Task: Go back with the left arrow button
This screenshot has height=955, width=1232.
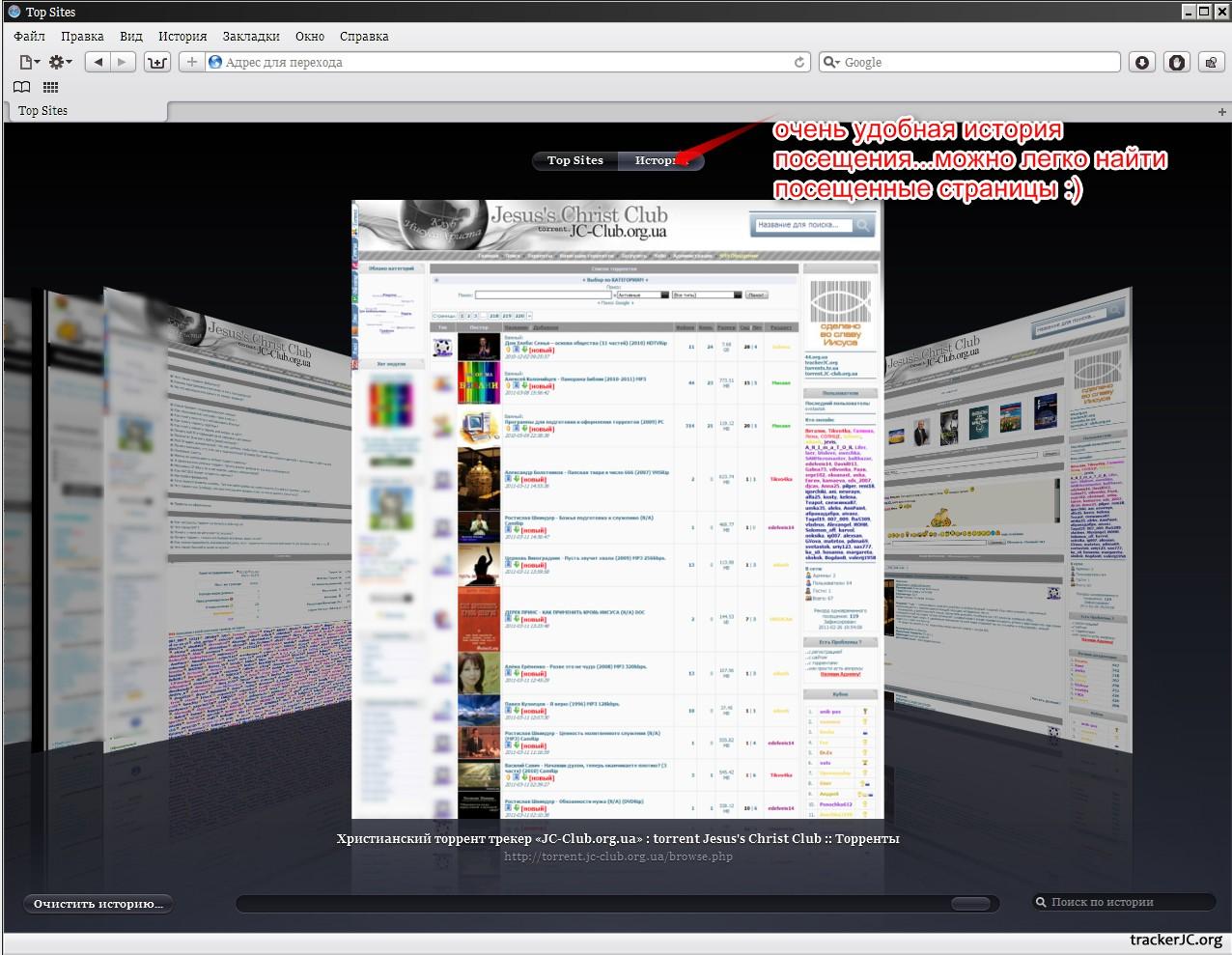Action: point(98,62)
